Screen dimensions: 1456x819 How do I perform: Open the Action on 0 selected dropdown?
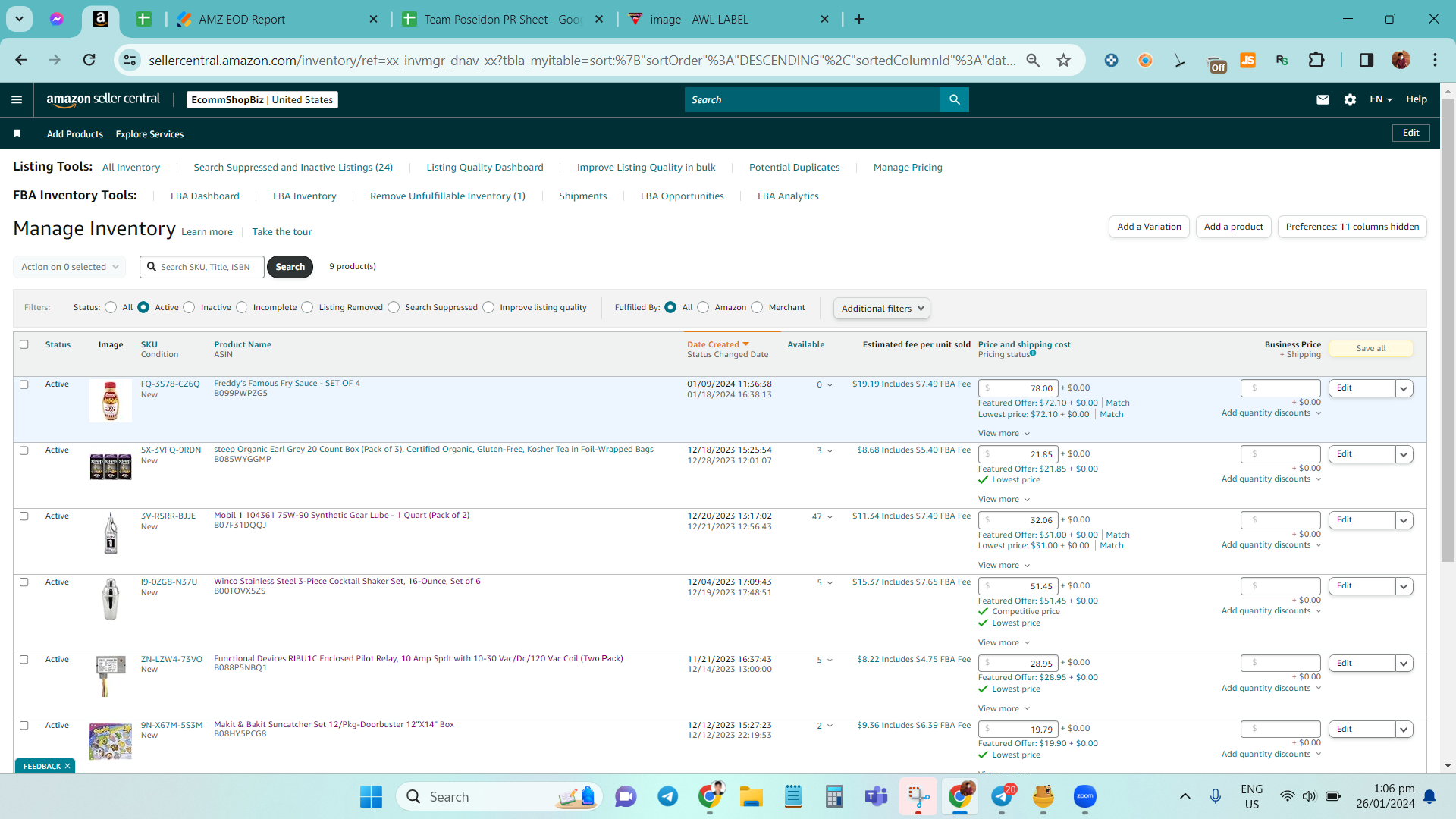[x=69, y=267]
